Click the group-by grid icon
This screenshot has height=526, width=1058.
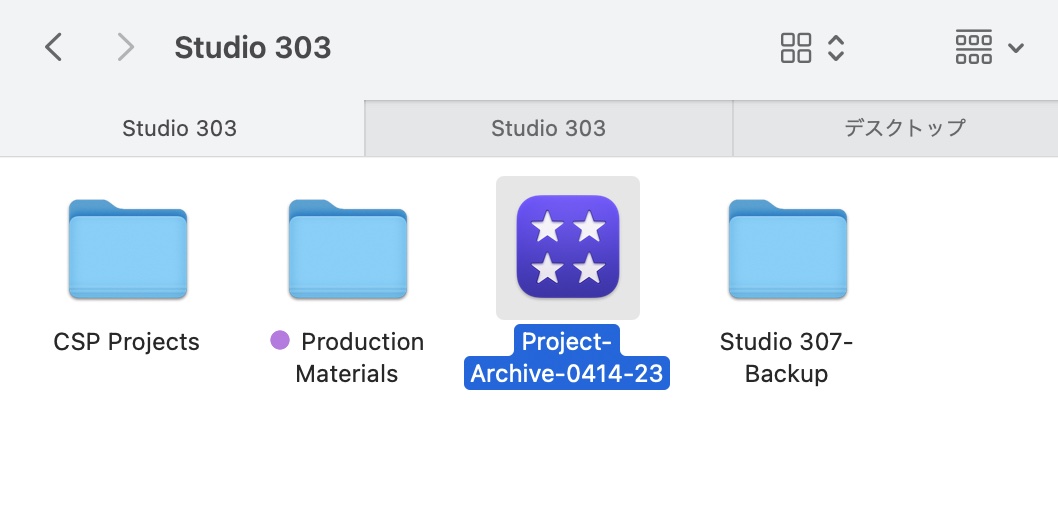[x=973, y=48]
